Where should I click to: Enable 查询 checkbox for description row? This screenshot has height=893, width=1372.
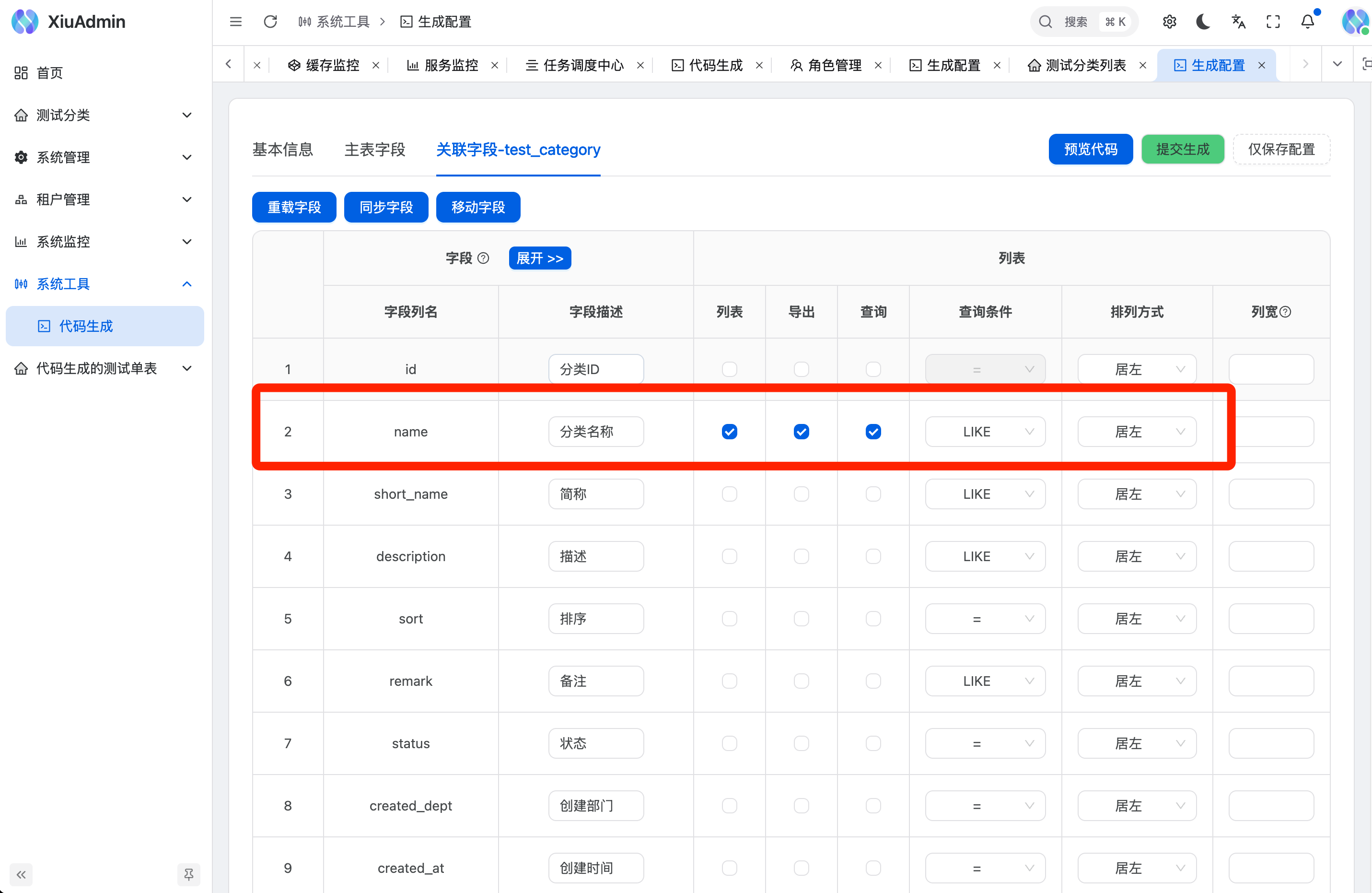(x=873, y=556)
